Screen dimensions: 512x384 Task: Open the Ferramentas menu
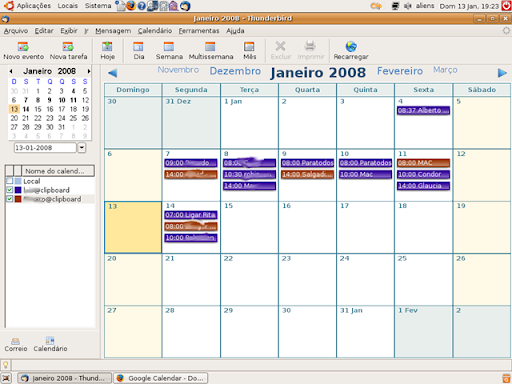[x=199, y=31]
